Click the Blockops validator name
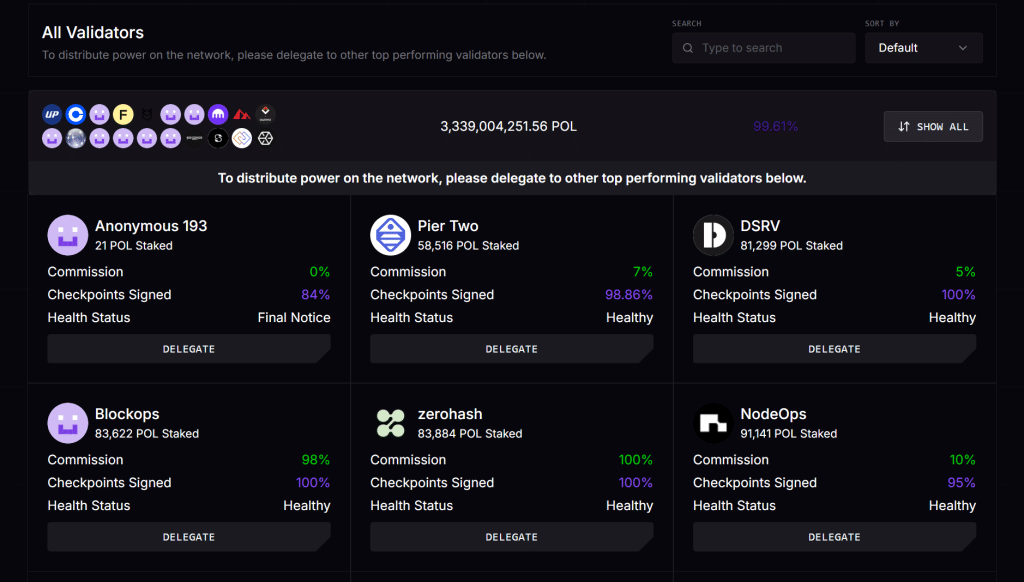 pyautogui.click(x=127, y=414)
